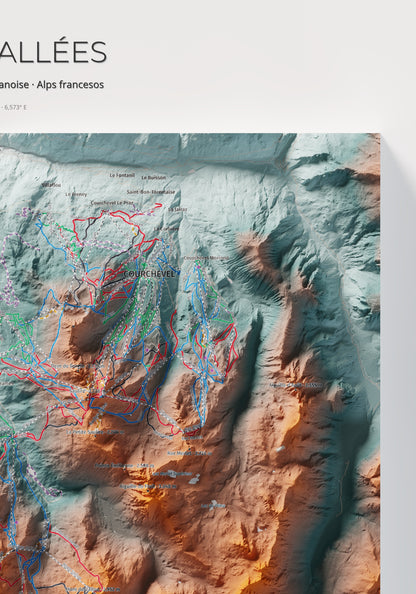The image size is (416, 594).
Task: Click the 'Saint-Bon-Tarentaise' label
Action: pyautogui.click(x=151, y=192)
